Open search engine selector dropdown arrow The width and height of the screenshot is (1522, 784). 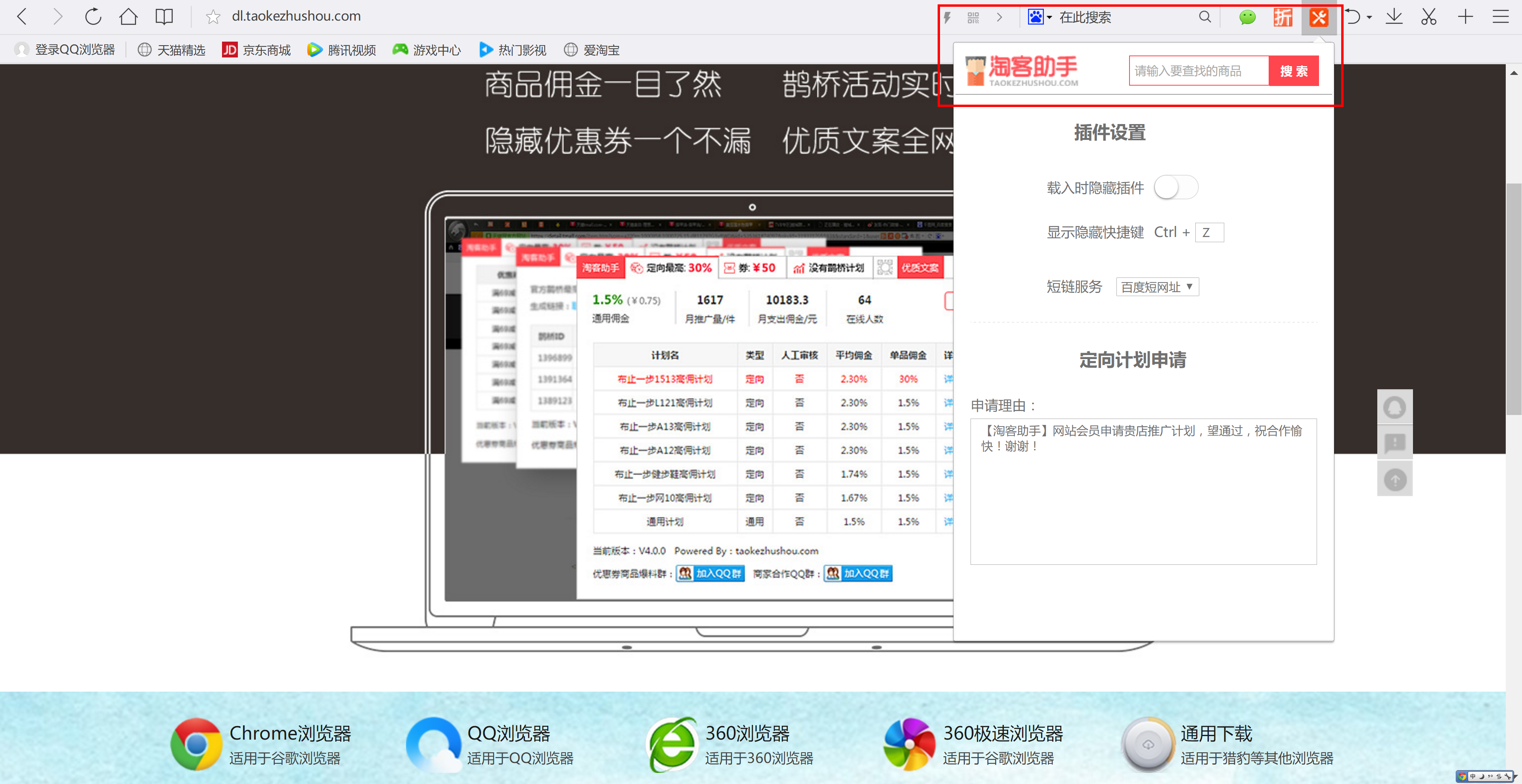(x=1049, y=18)
